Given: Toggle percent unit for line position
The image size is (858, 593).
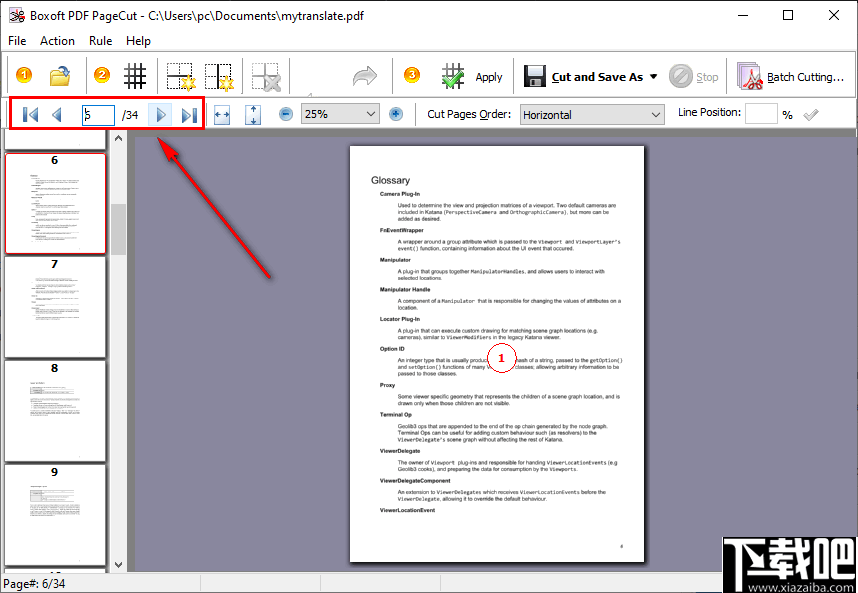Looking at the screenshot, I should point(788,113).
